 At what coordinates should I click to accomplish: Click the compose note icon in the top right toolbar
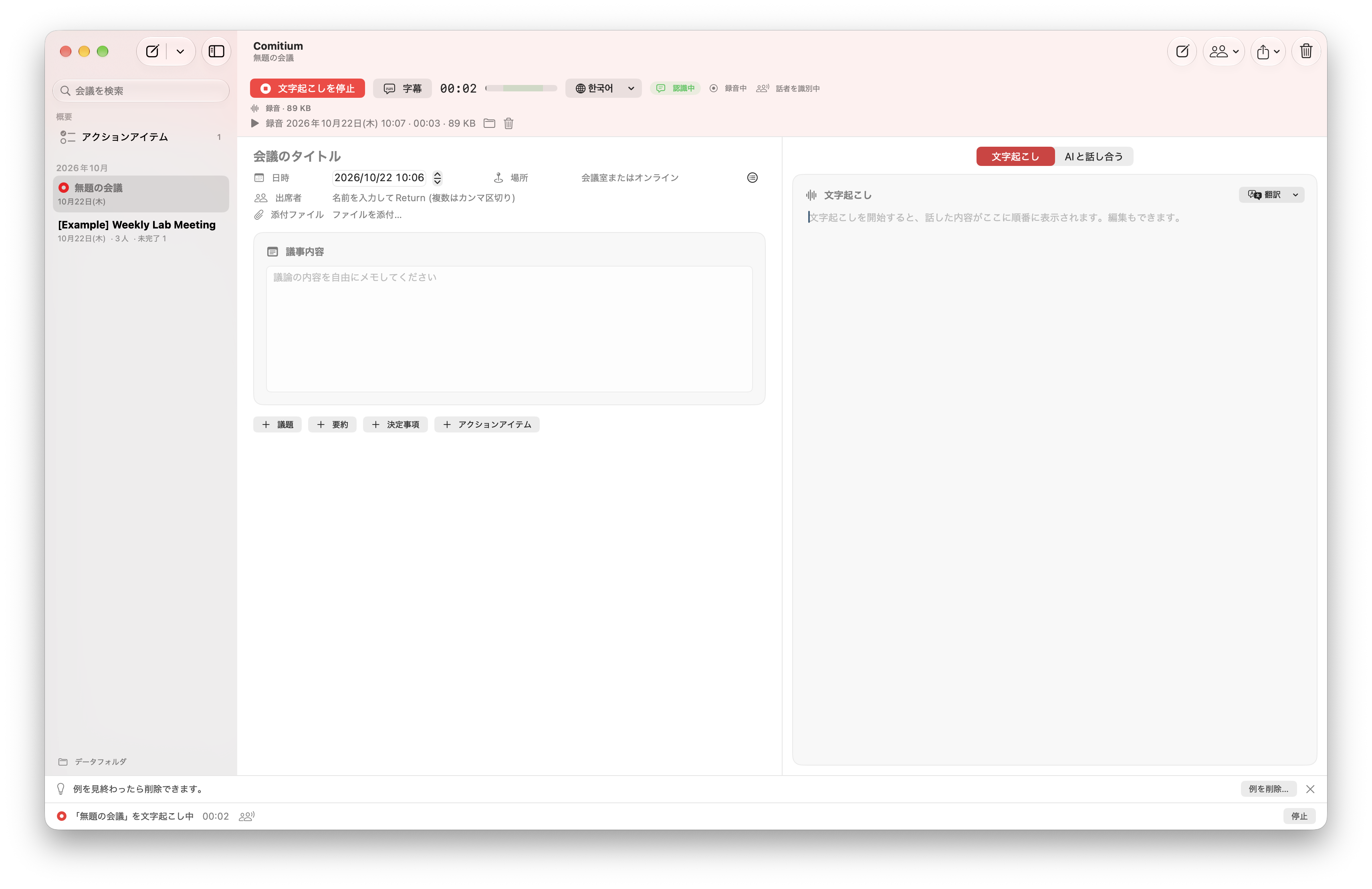pyautogui.click(x=1182, y=51)
